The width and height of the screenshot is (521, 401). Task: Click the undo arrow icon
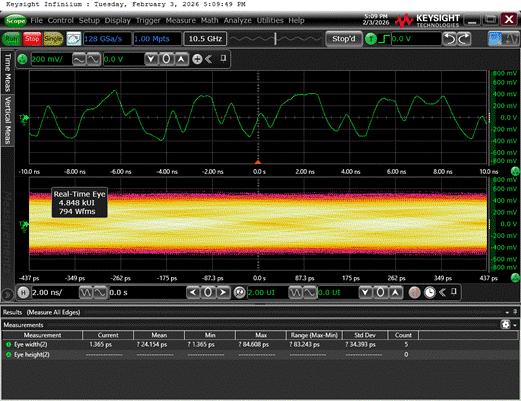tap(449, 39)
